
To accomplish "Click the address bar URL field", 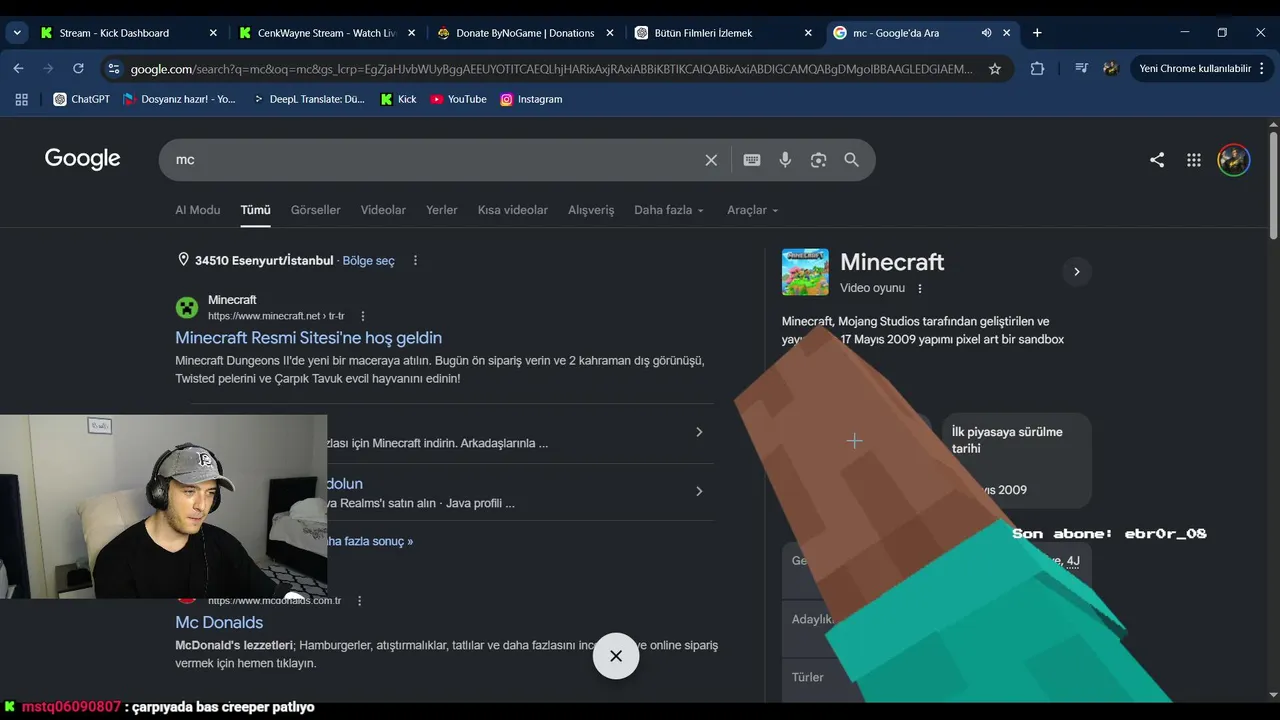I will click(551, 69).
